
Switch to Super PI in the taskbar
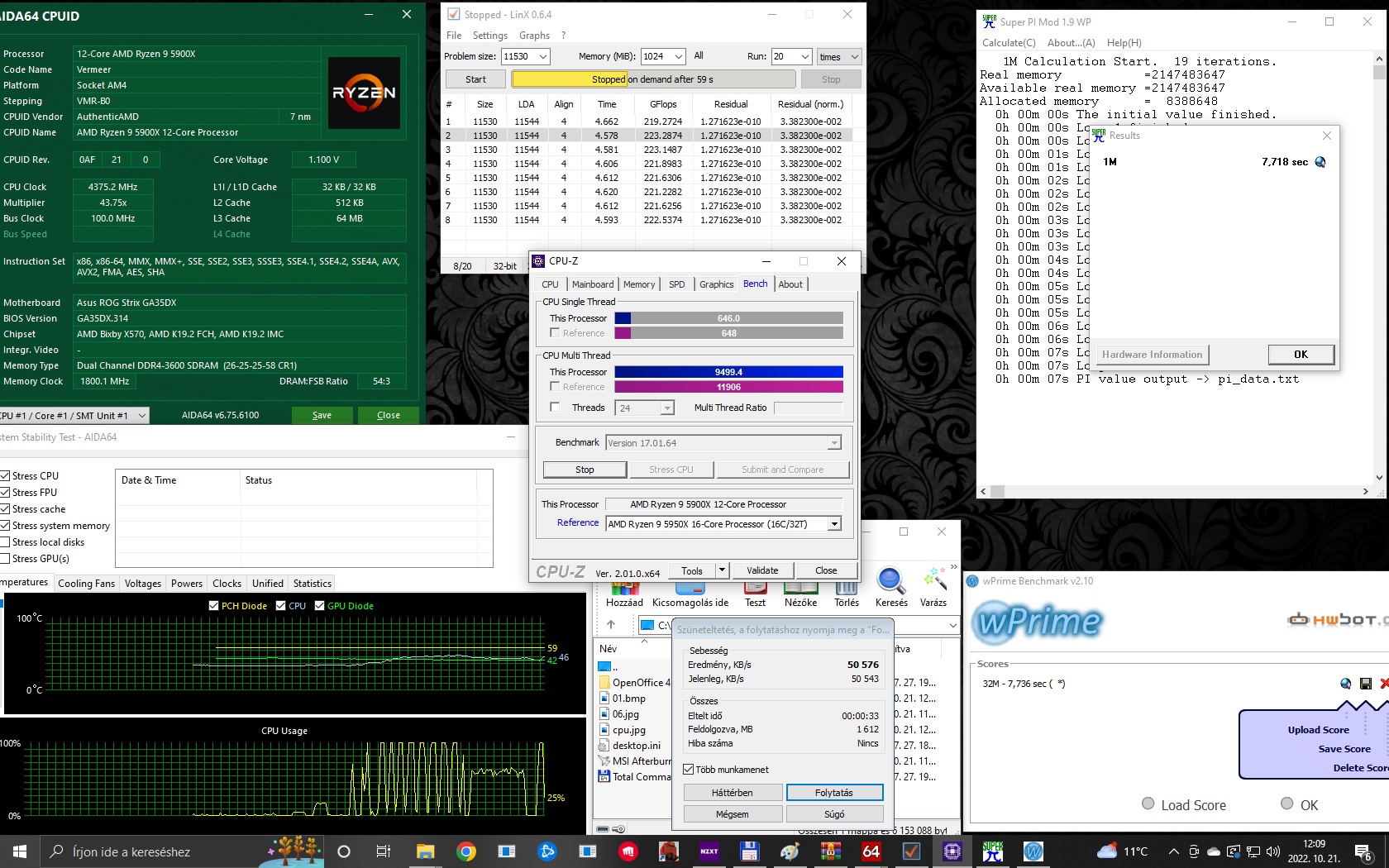click(x=993, y=851)
